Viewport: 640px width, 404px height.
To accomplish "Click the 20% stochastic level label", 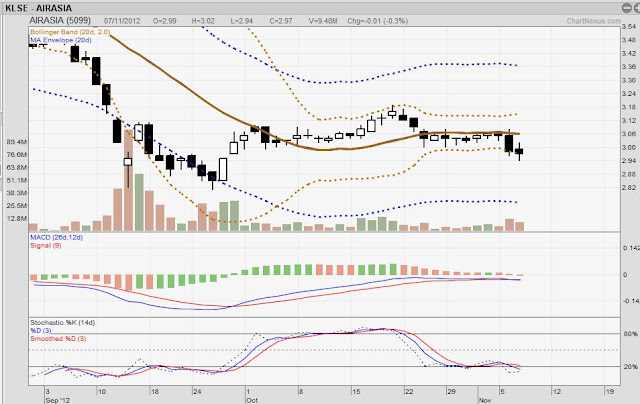I will pos(630,366).
